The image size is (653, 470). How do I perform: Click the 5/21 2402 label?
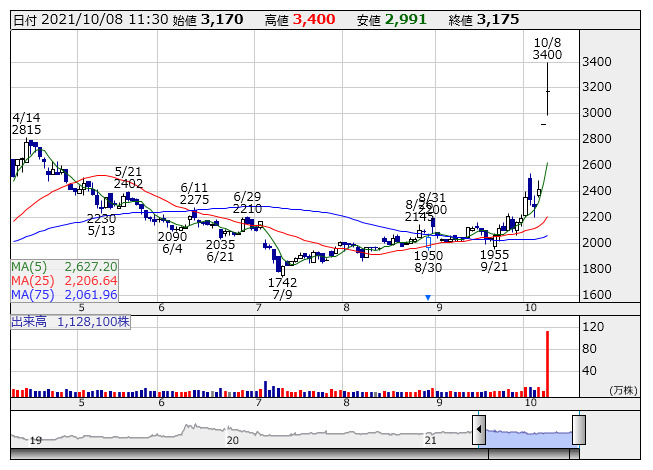point(128,178)
